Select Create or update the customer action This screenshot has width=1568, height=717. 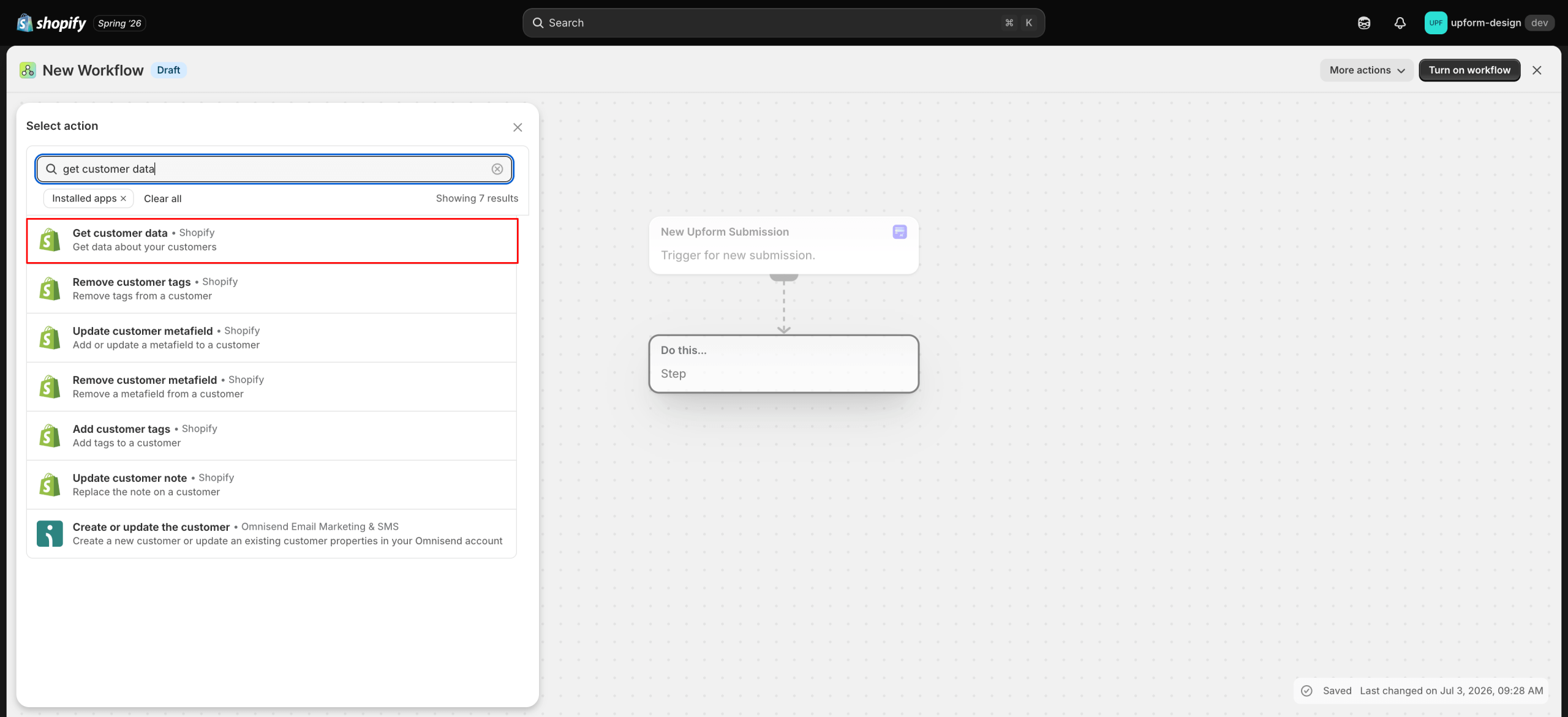click(x=271, y=533)
